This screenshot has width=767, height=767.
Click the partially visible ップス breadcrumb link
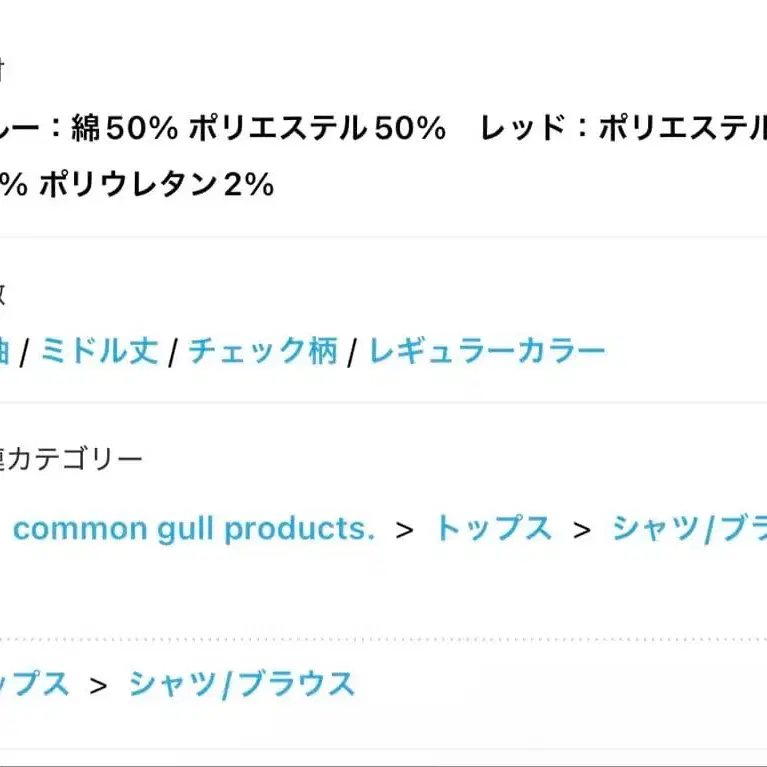pos(34,684)
